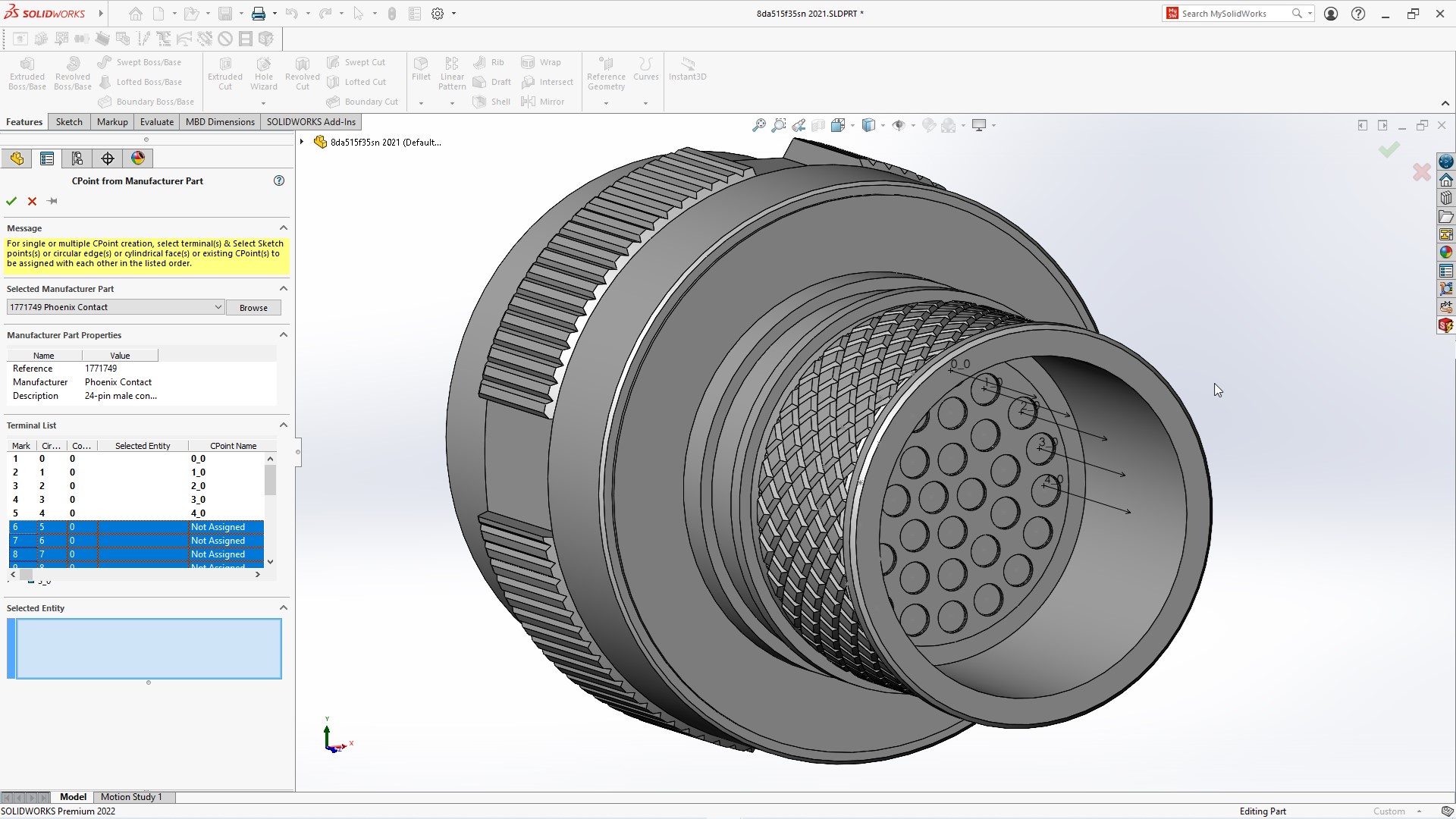Click Browse to select manufacturer part
1456x819 pixels.
253,307
